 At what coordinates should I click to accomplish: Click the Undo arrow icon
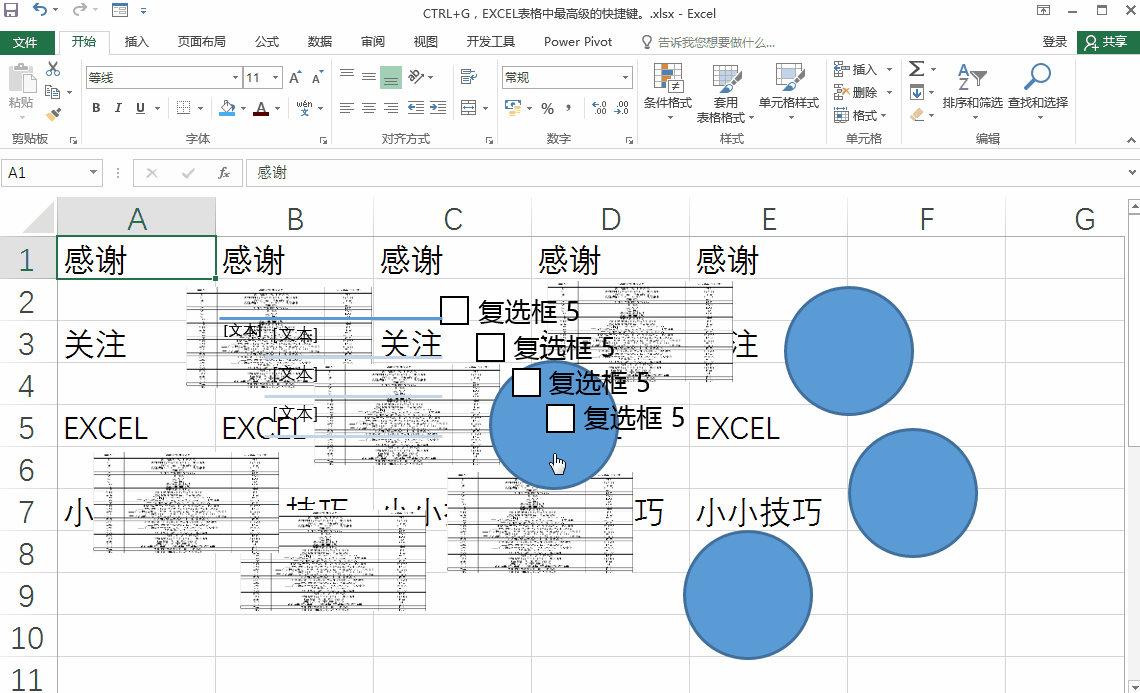click(x=40, y=10)
